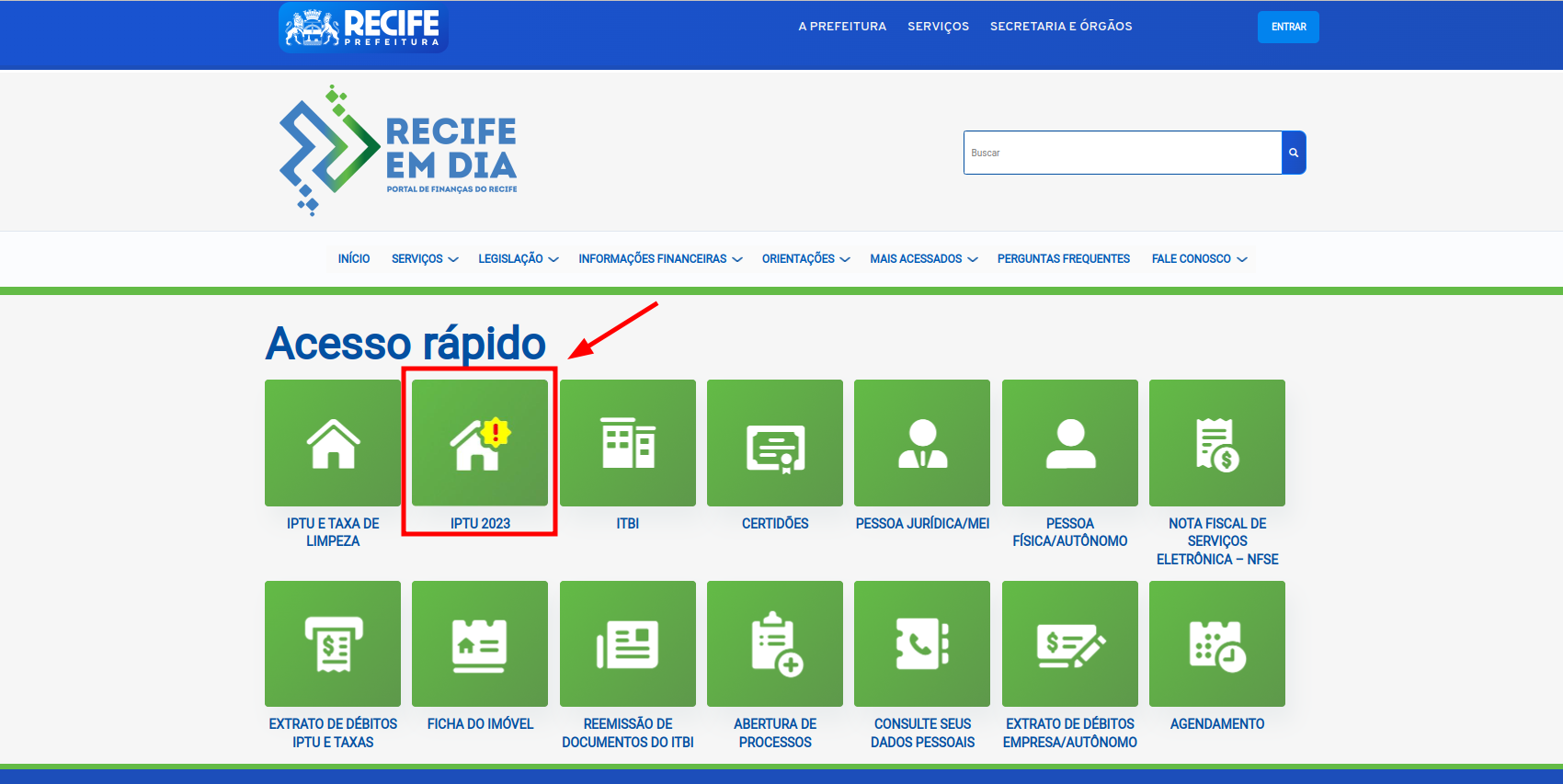Screen dimensions: 1563x784
Task: Open the Extrato Débitos Empresa/Autônomo icon
Action: pos(1070,643)
